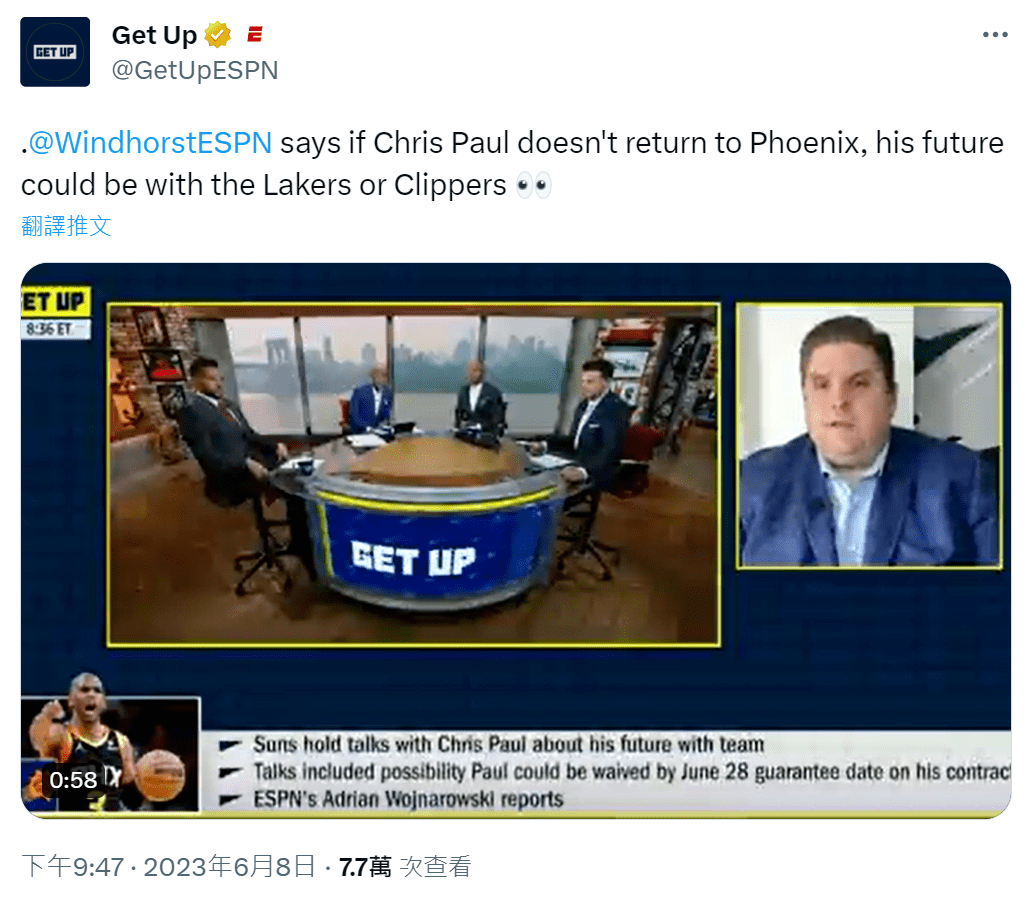1026x904 pixels.
Task: Open the tweet timestamp 下午9:47 2023年6月8日
Action: 168,867
